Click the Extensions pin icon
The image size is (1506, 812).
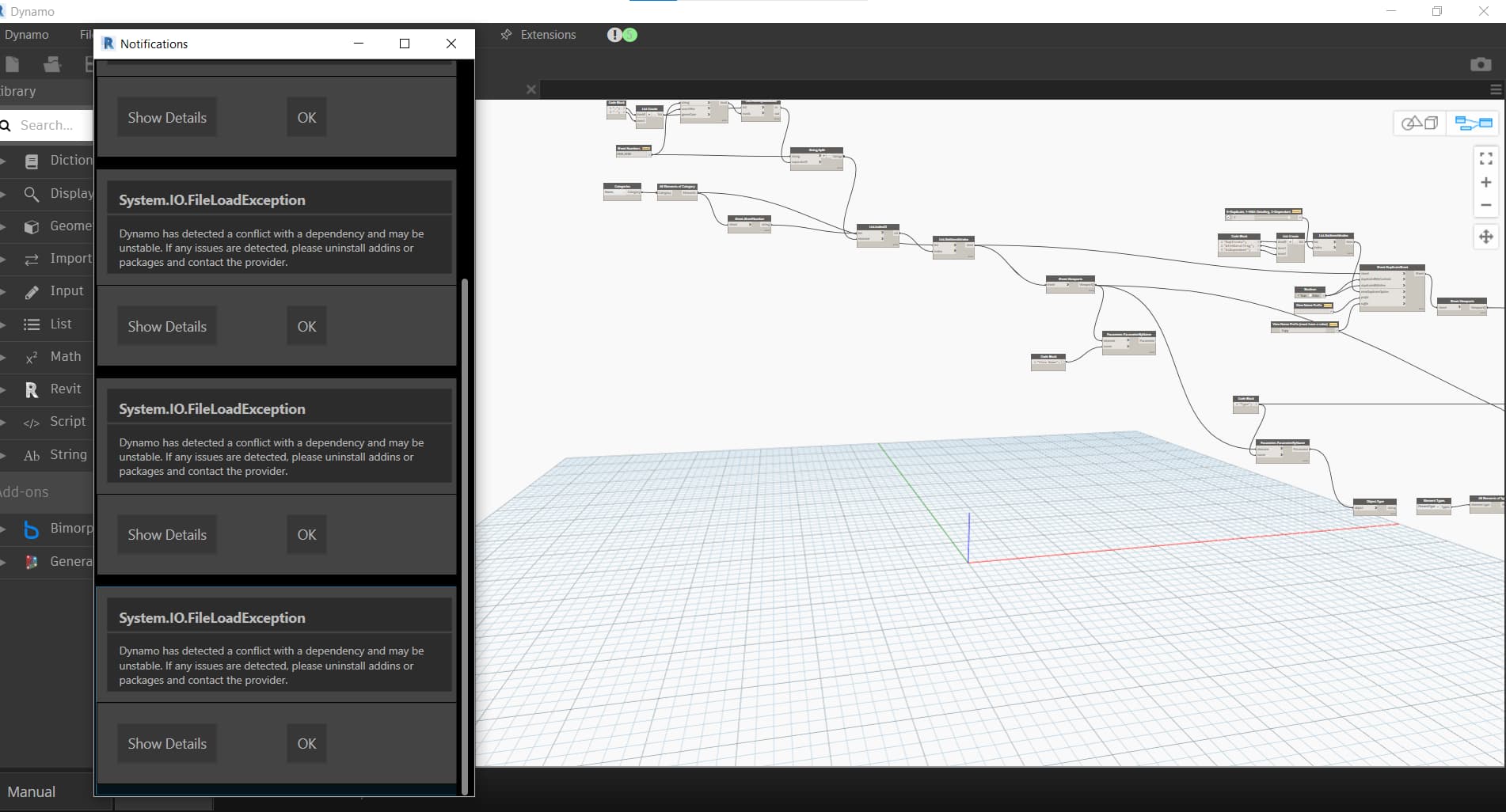507,35
